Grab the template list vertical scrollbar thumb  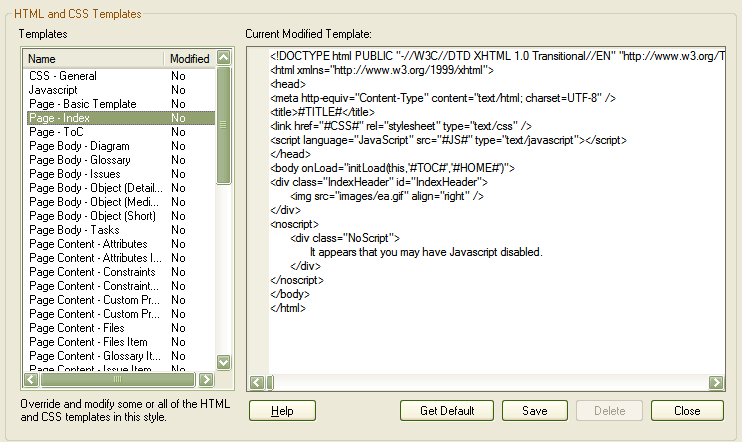(x=223, y=125)
